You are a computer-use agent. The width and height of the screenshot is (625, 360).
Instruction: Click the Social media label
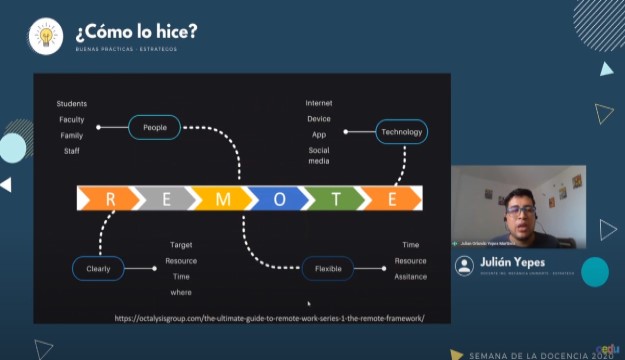tap(319, 155)
